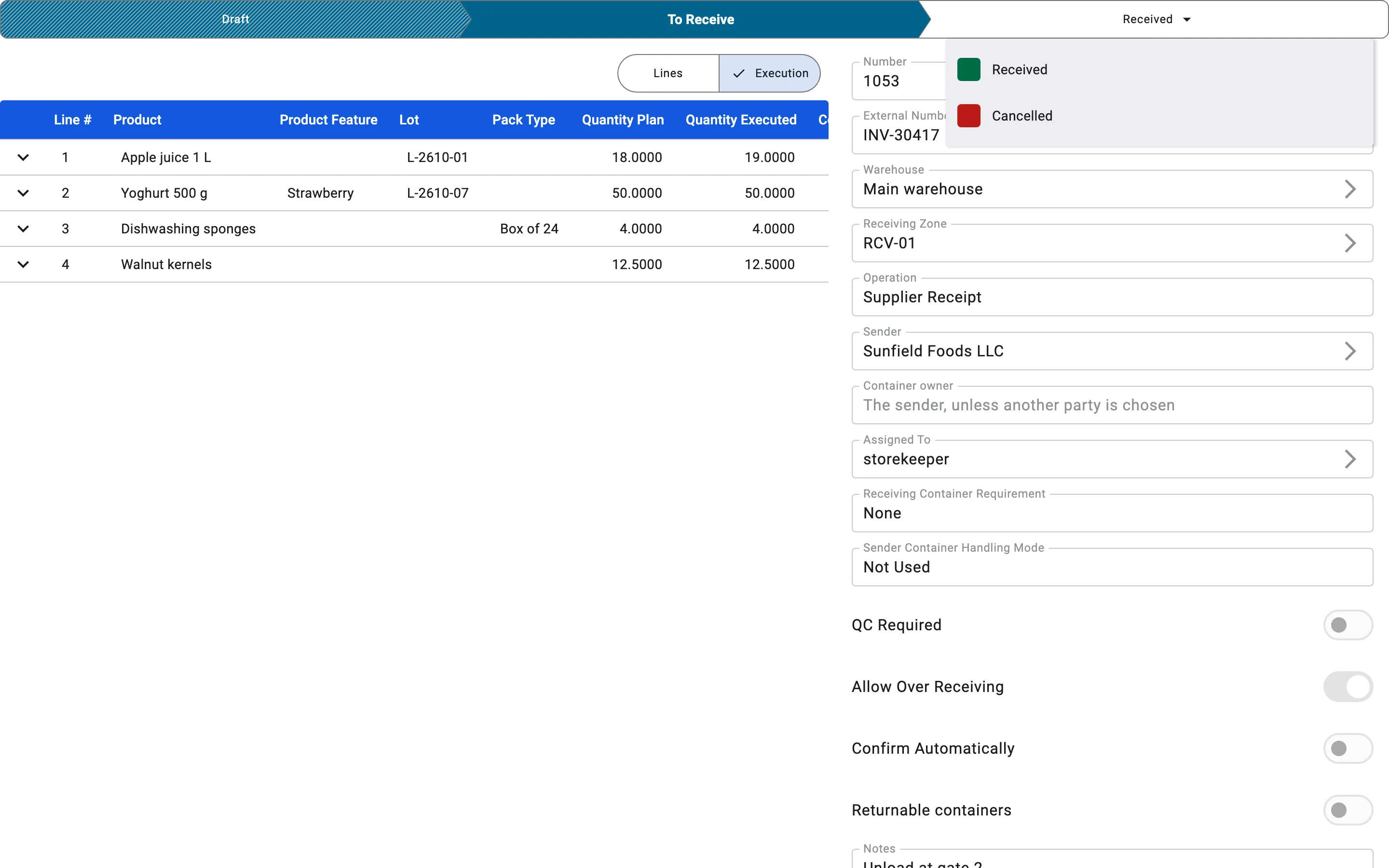Viewport: 1389px width, 868px height.
Task: Click the Container owner field
Action: pos(1112,405)
